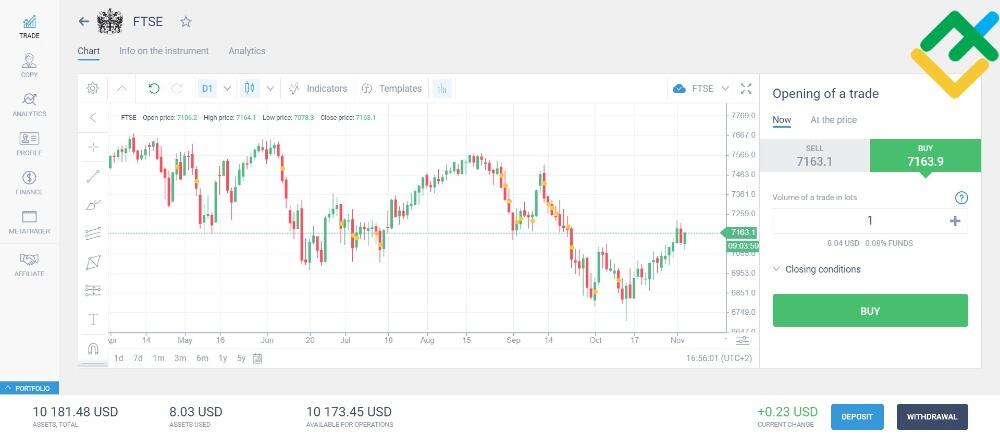
Task: Expand the chart type dropdown arrow
Action: click(x=270, y=89)
